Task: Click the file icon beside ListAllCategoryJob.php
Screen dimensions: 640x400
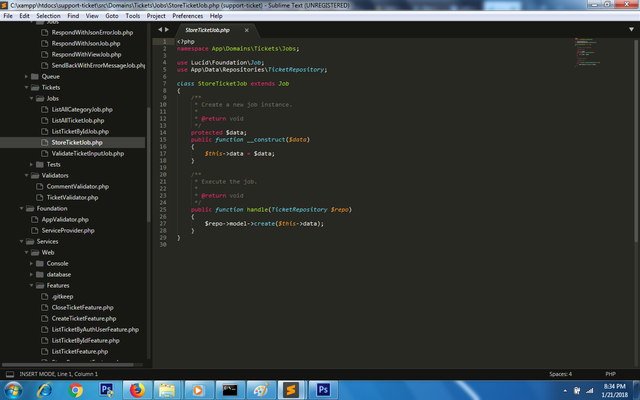Action: click(44, 109)
